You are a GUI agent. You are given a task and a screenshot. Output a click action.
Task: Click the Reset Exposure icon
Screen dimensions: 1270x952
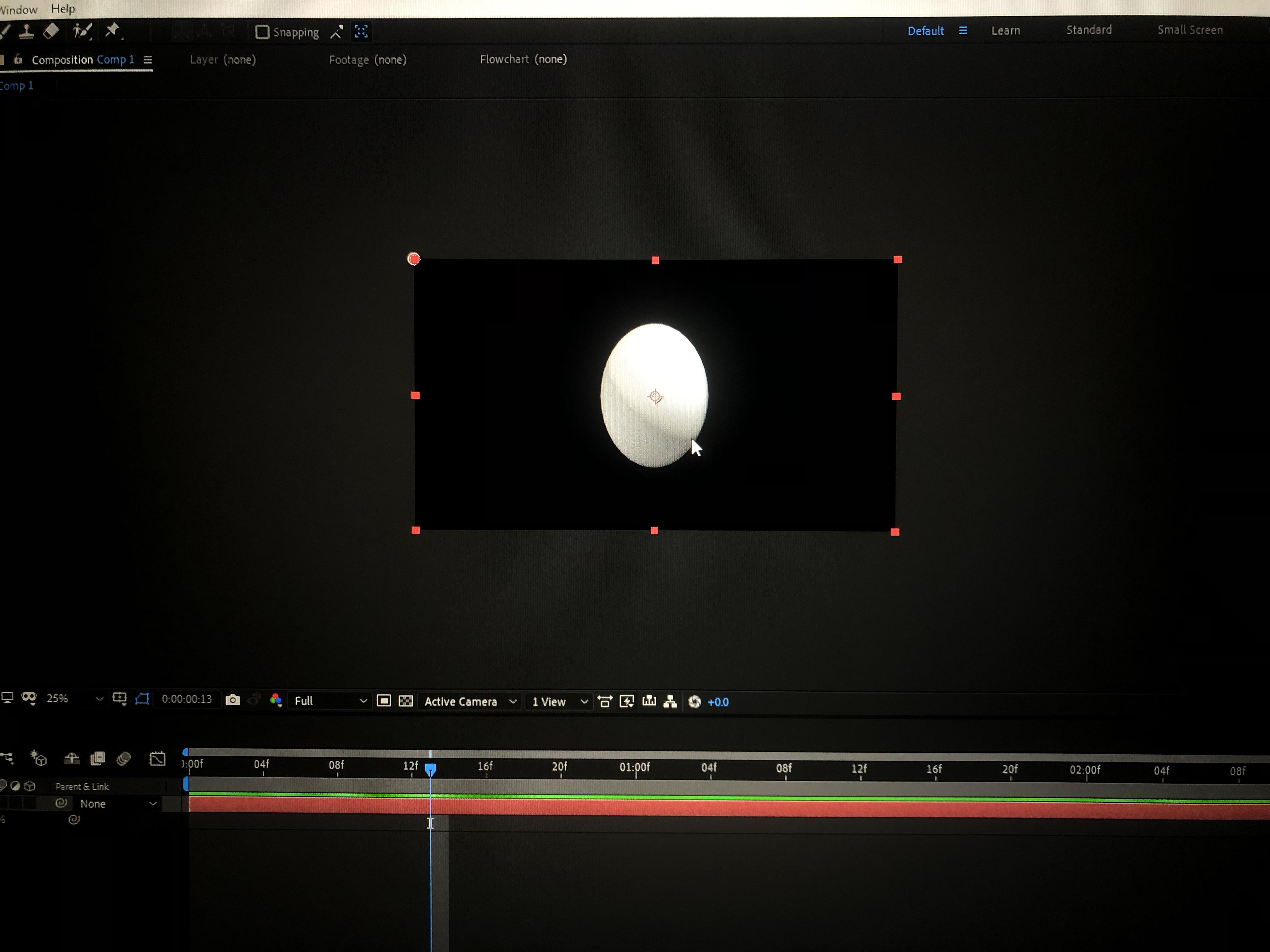click(695, 702)
